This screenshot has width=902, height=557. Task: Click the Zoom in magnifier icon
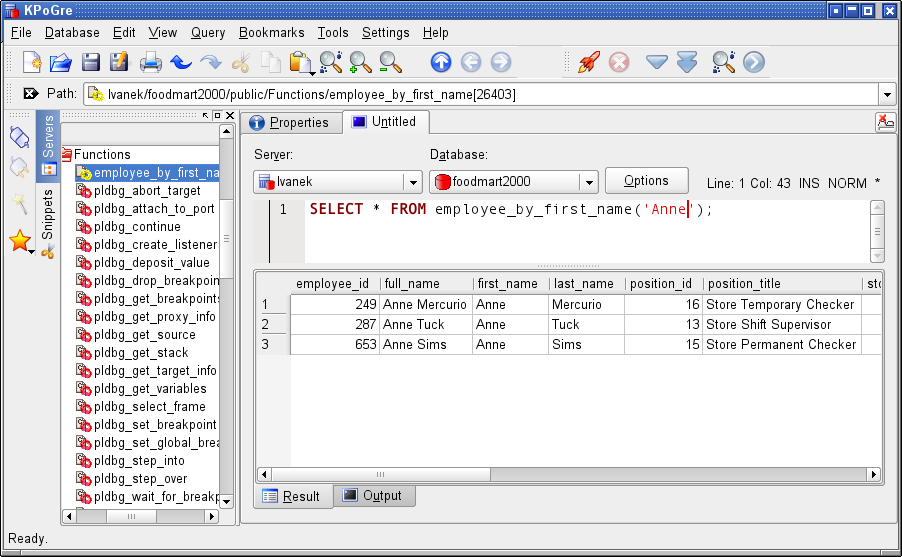point(361,62)
